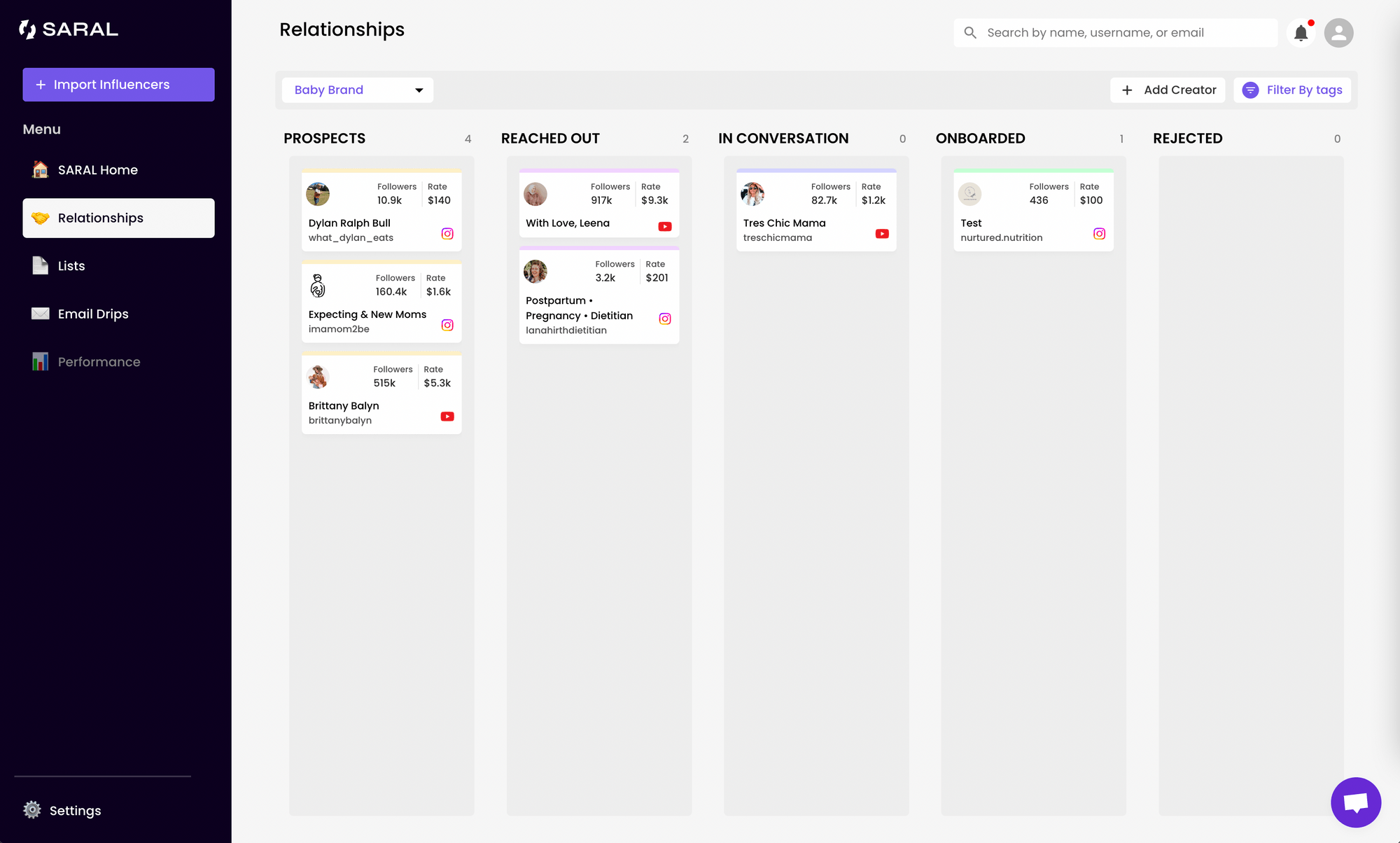
Task: Open the Lists menu item
Action: coord(72,265)
